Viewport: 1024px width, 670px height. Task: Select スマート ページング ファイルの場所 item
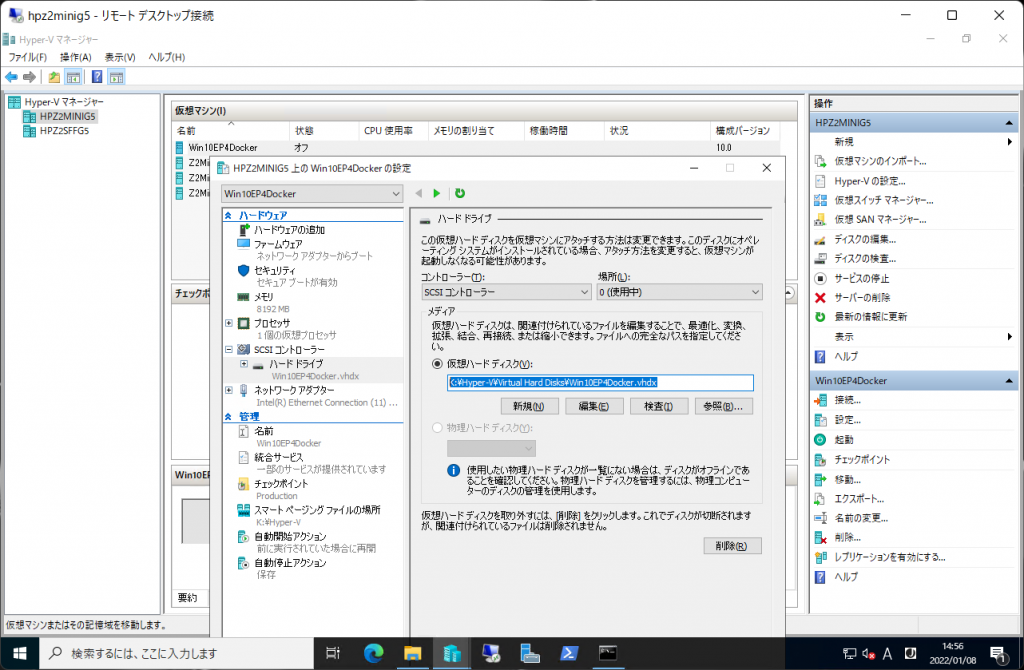pos(317,510)
